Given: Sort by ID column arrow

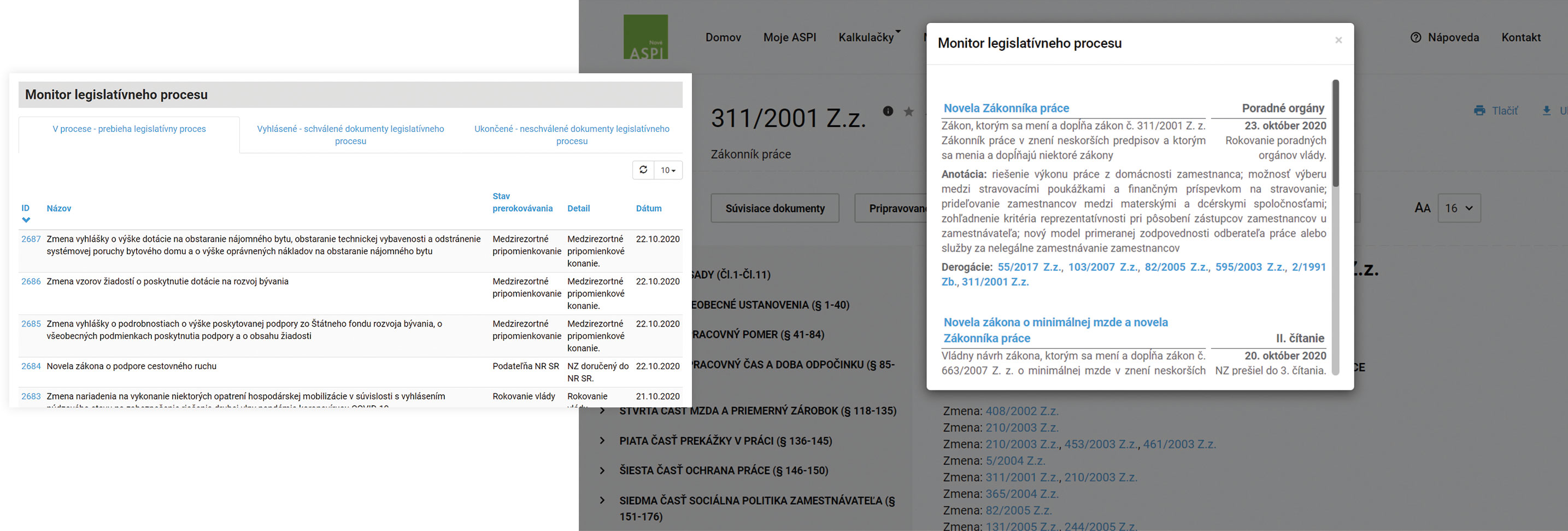Looking at the screenshot, I should [26, 220].
